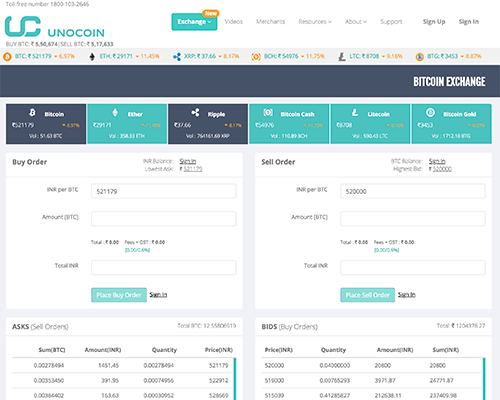Click BCH ticker price ₹54976
This screenshot has height=400, width=500.
[x=288, y=56]
